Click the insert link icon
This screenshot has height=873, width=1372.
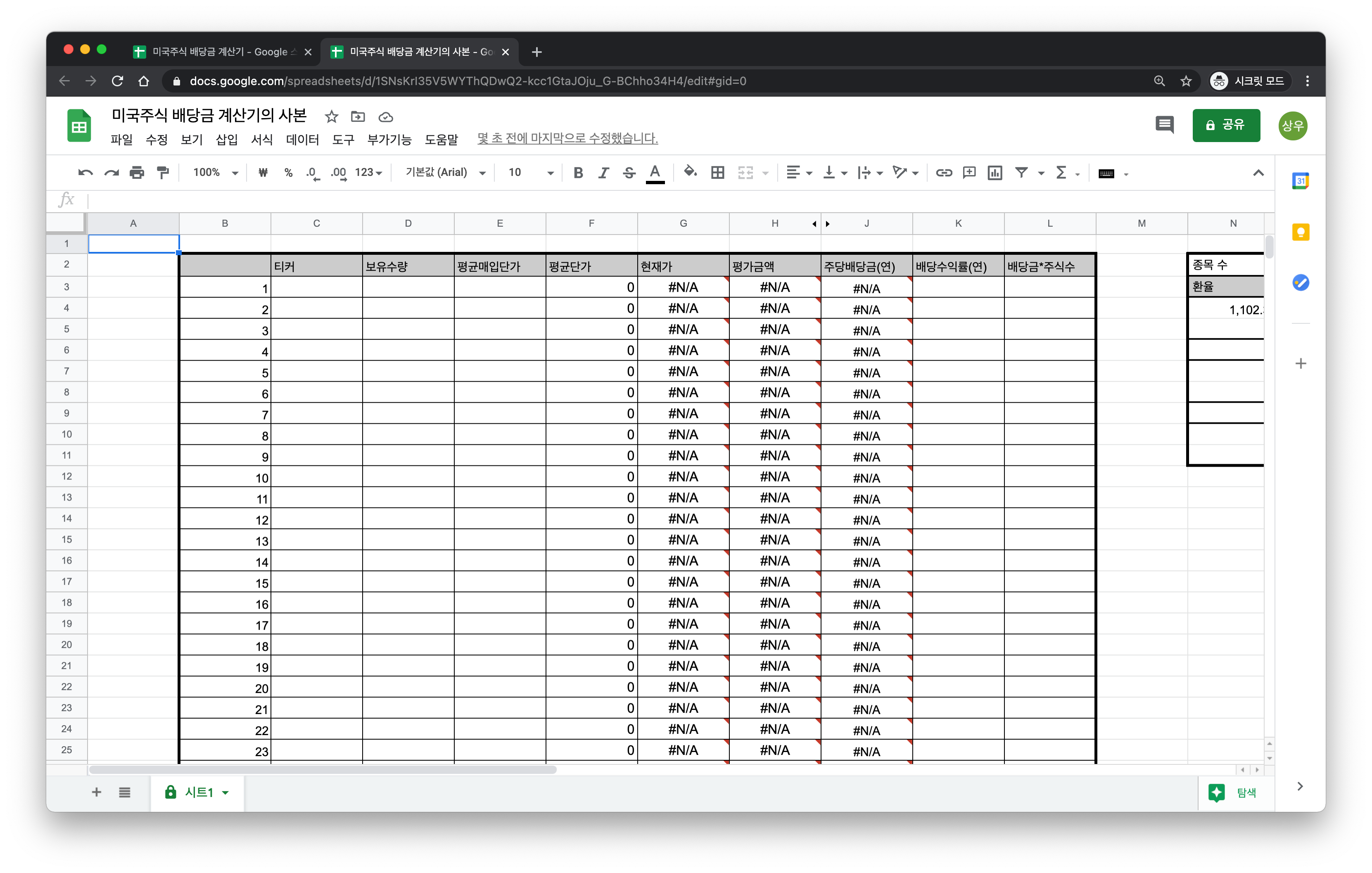click(944, 173)
